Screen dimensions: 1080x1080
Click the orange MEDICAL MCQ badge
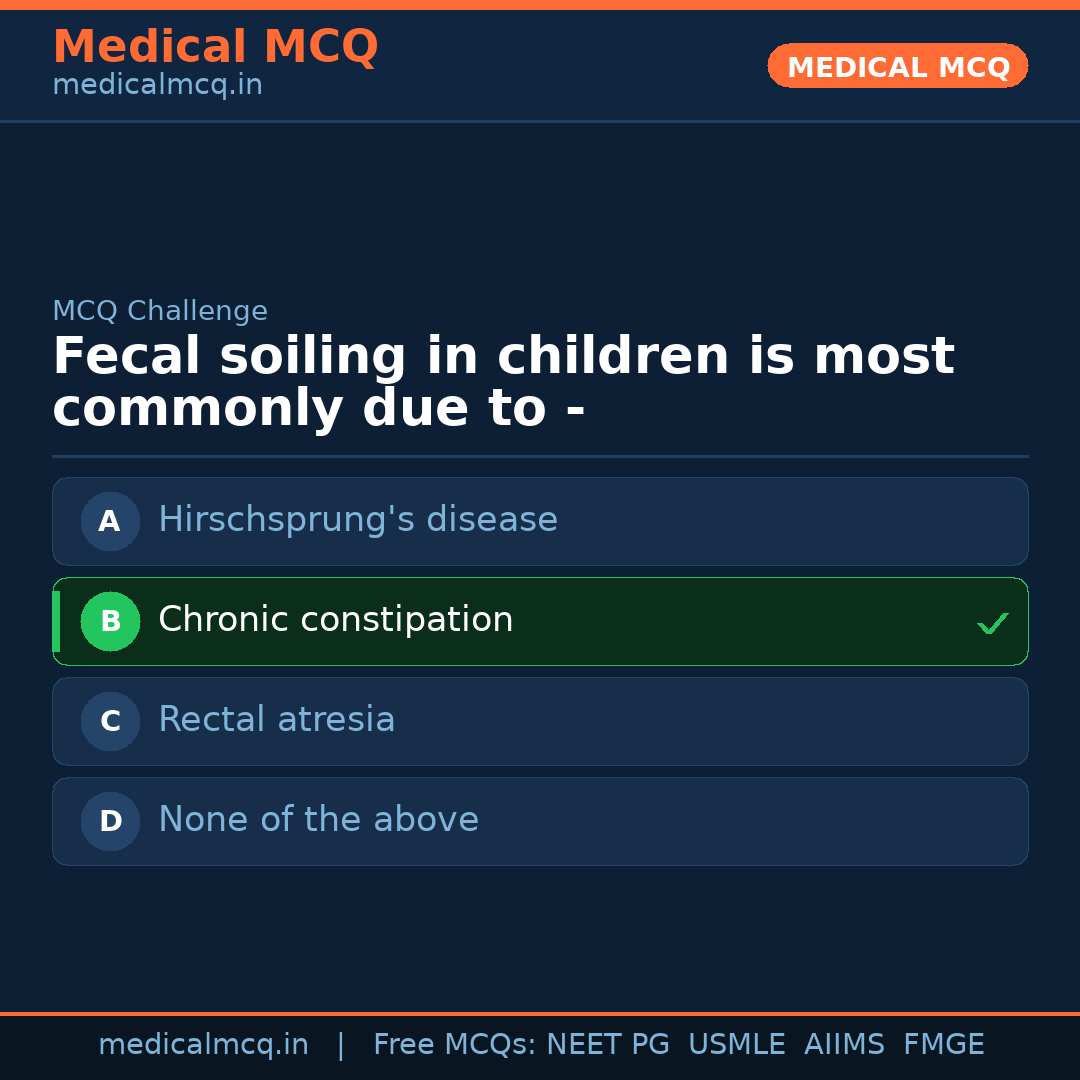point(897,67)
